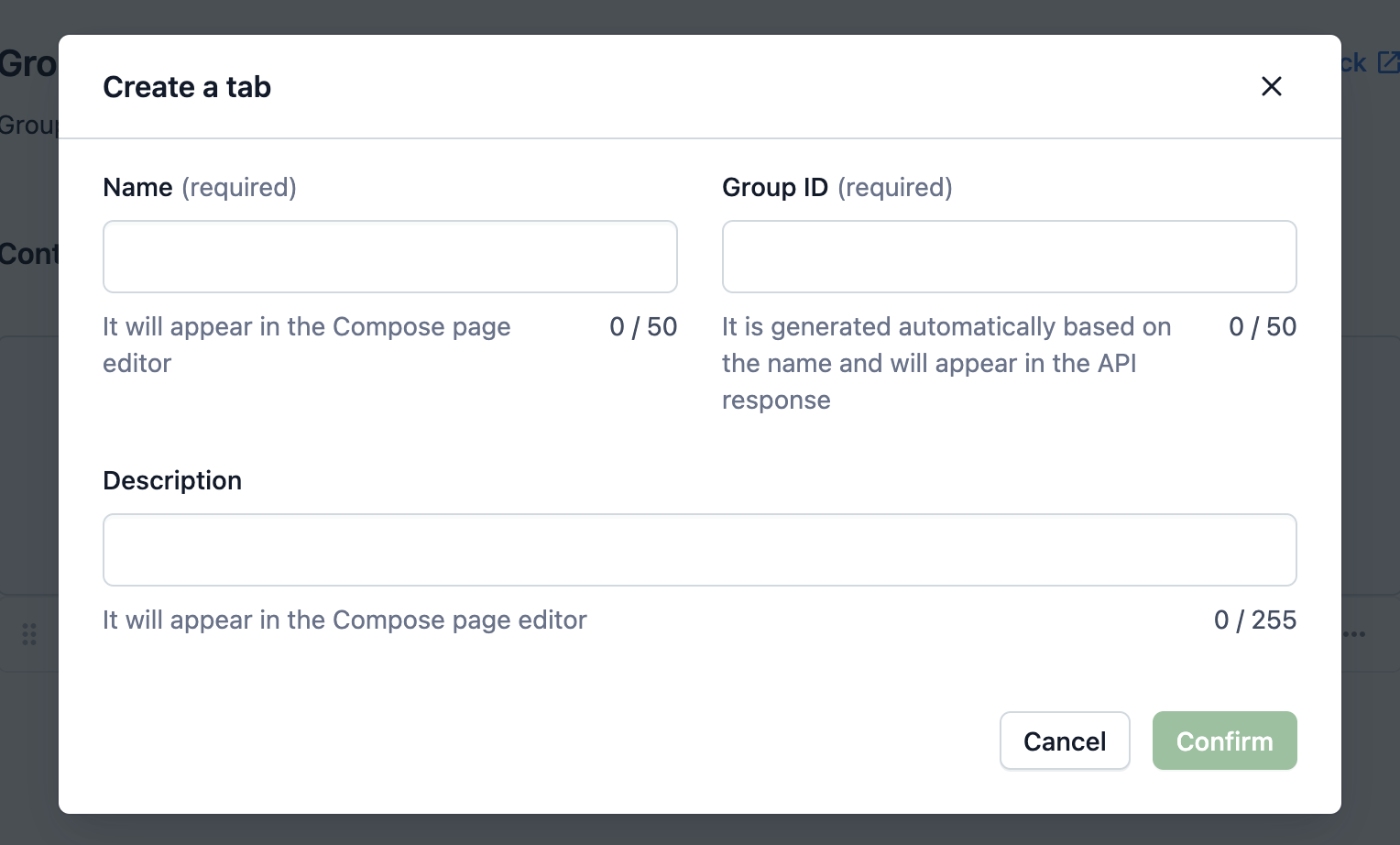Click the Name (required) label
The image size is (1400, 845).
tap(200, 187)
